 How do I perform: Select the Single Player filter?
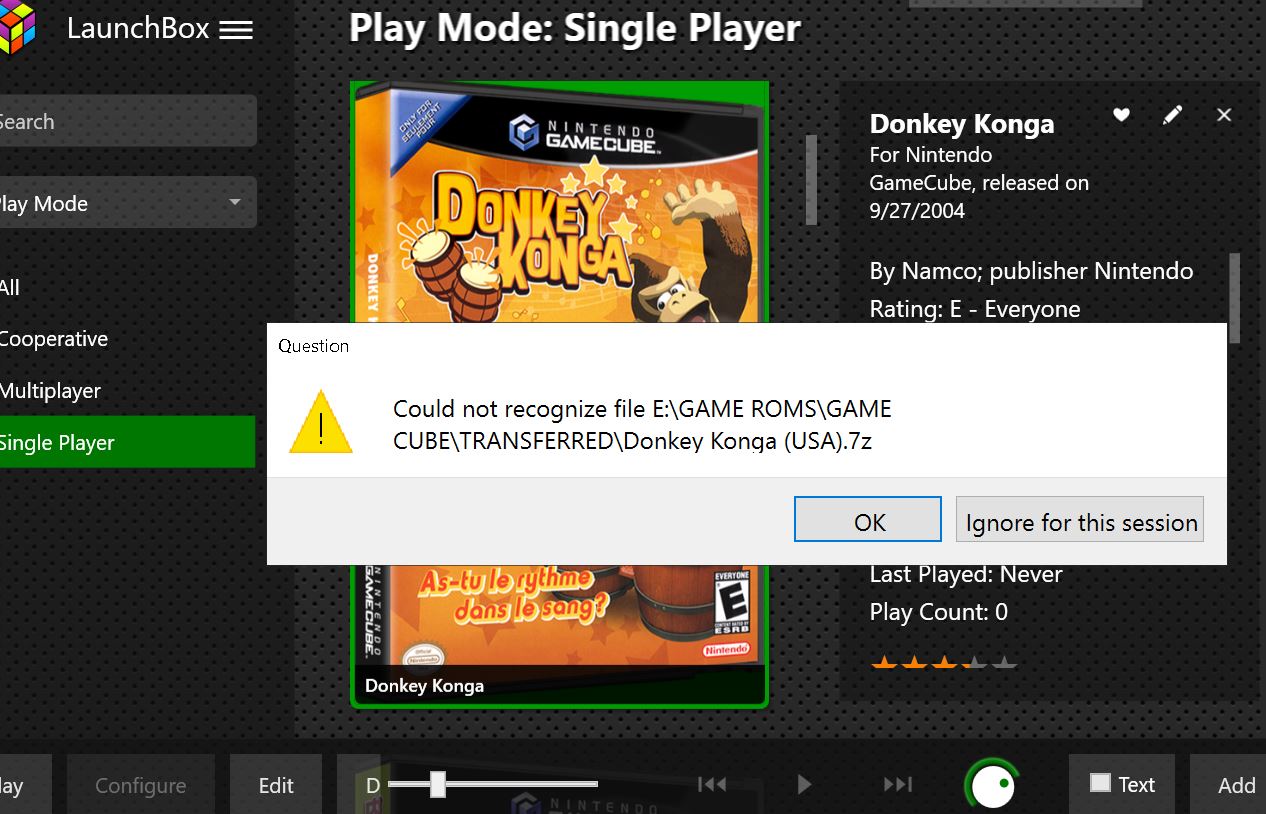(x=127, y=442)
